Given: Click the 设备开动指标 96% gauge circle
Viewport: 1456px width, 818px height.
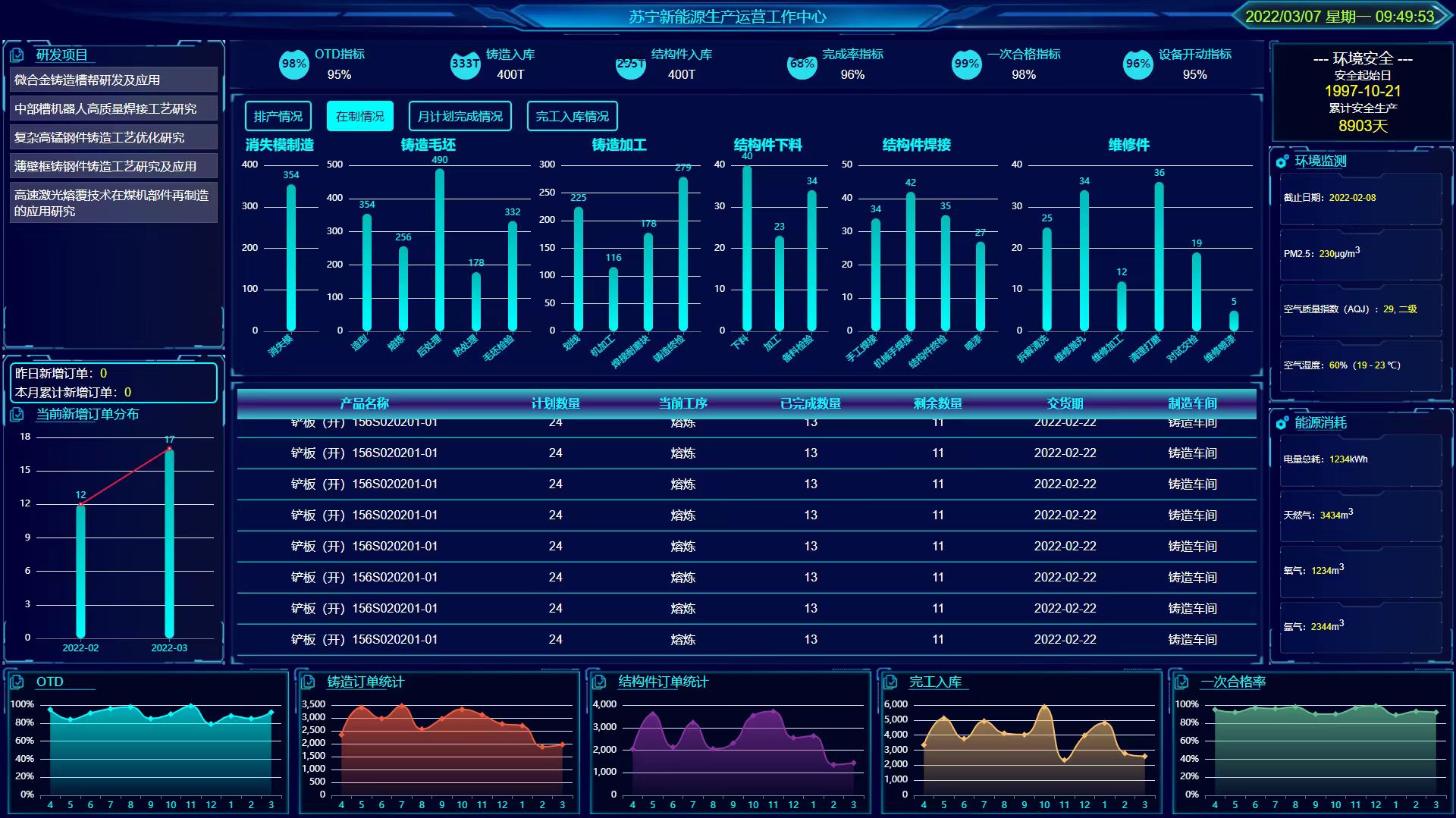Looking at the screenshot, I should click(1137, 64).
